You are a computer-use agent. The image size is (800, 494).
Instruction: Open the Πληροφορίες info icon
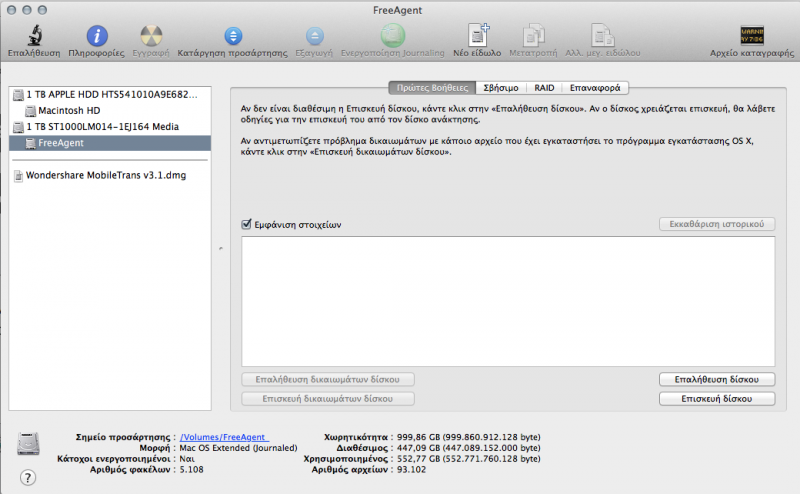(x=96, y=36)
